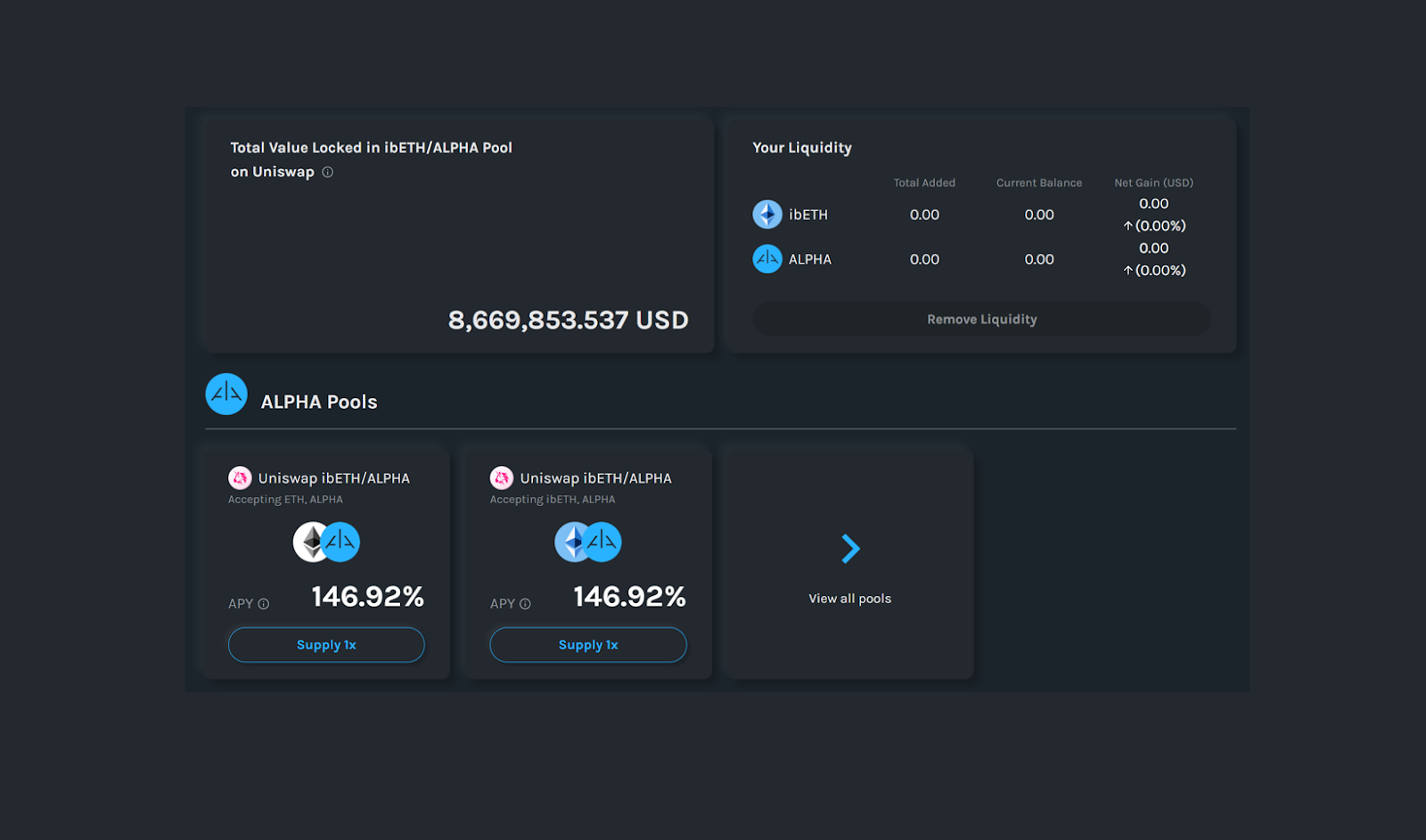The width and height of the screenshot is (1426, 840).
Task: Click the info icon next to 'on Uniswap'
Action: pos(327,172)
